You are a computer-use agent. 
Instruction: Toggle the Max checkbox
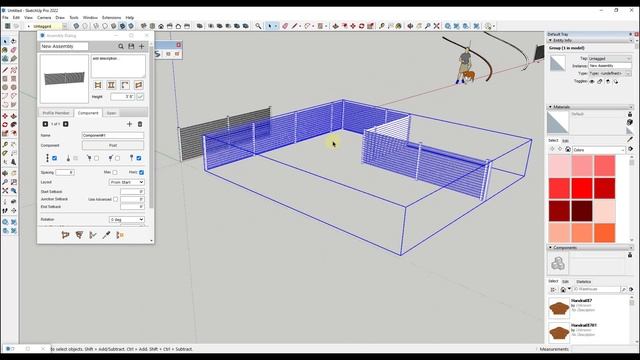(x=115, y=173)
